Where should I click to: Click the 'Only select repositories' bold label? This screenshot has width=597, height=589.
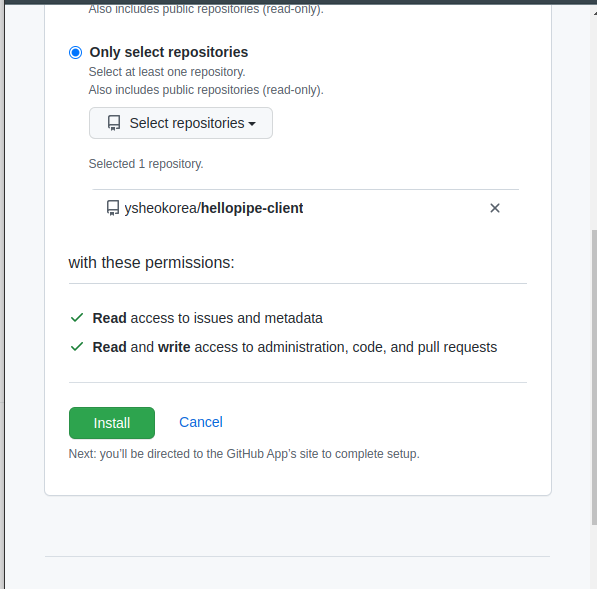coord(169,53)
